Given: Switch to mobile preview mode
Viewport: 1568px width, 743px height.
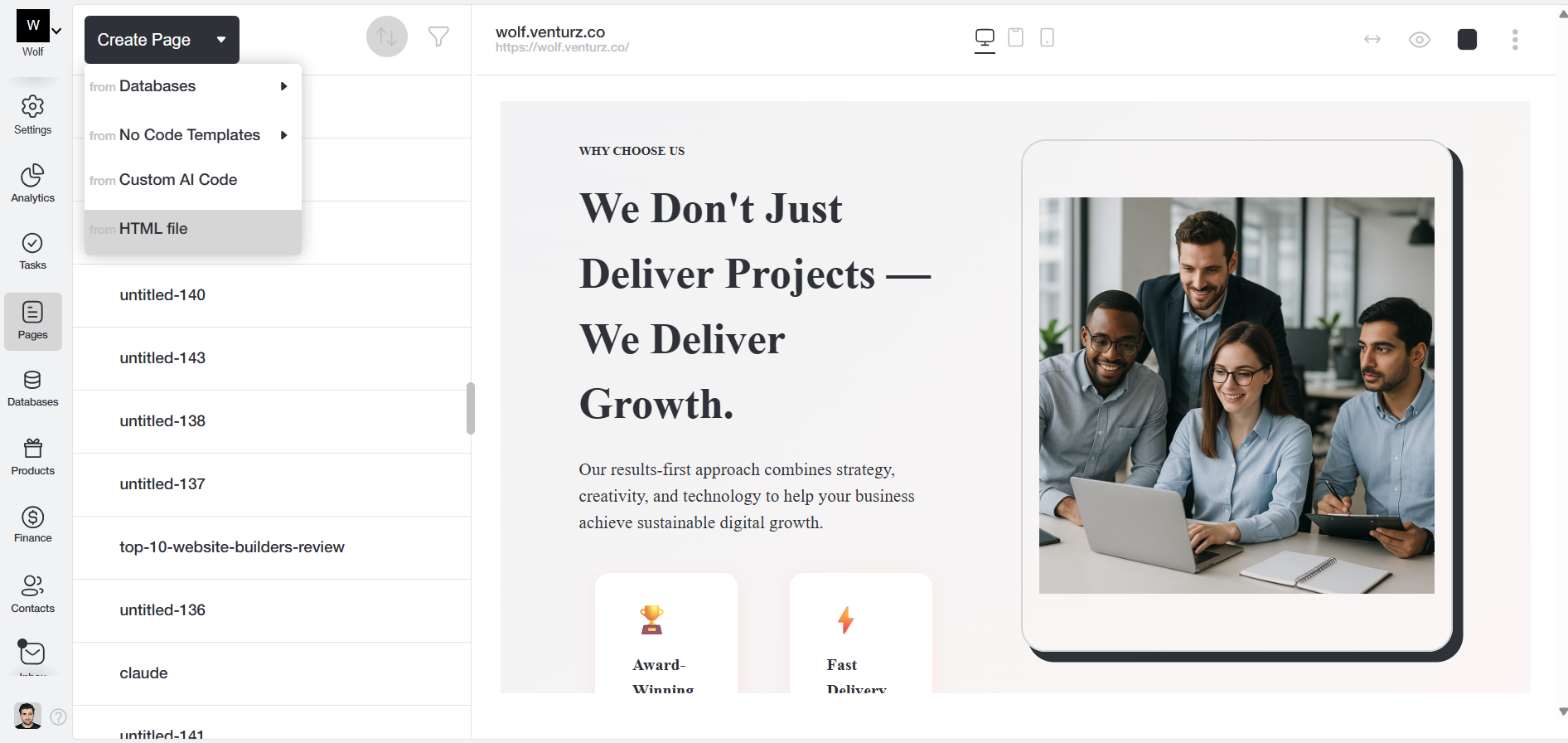Looking at the screenshot, I should [1047, 37].
